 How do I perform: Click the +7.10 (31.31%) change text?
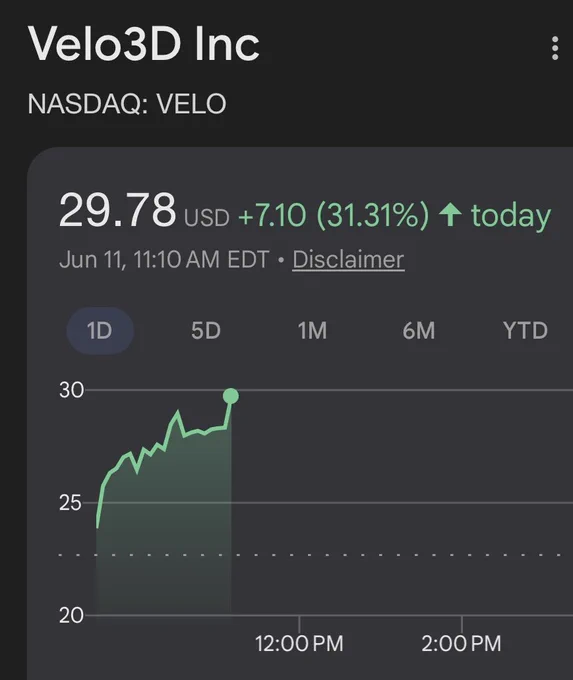tap(333, 215)
